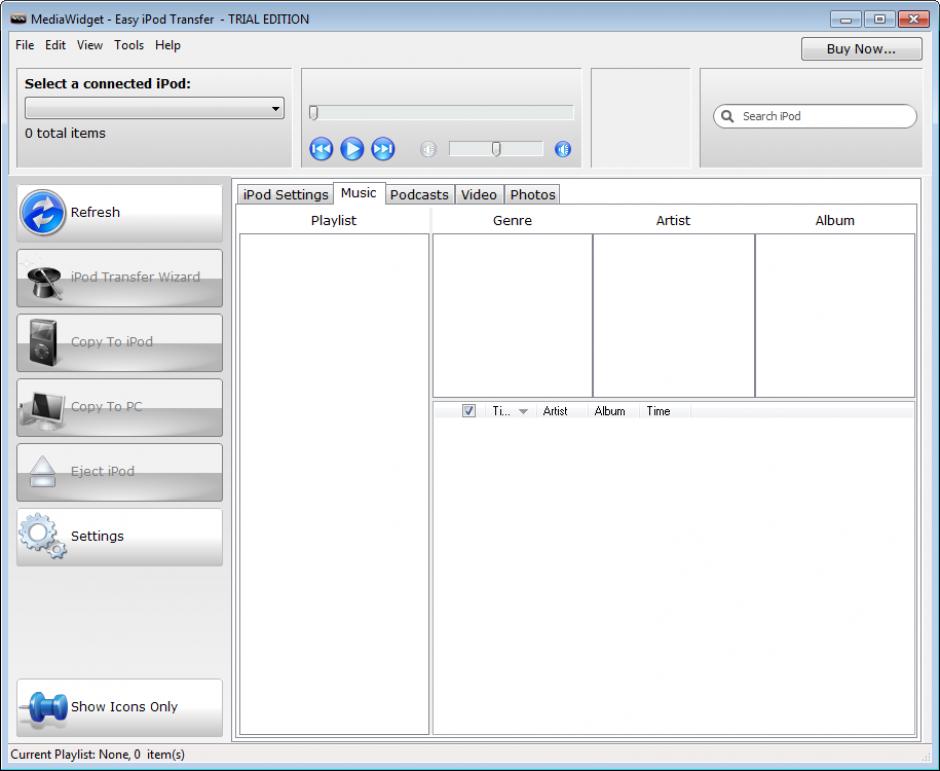Click the Refresh sidebar button
The width and height of the screenshot is (940, 771).
119,213
